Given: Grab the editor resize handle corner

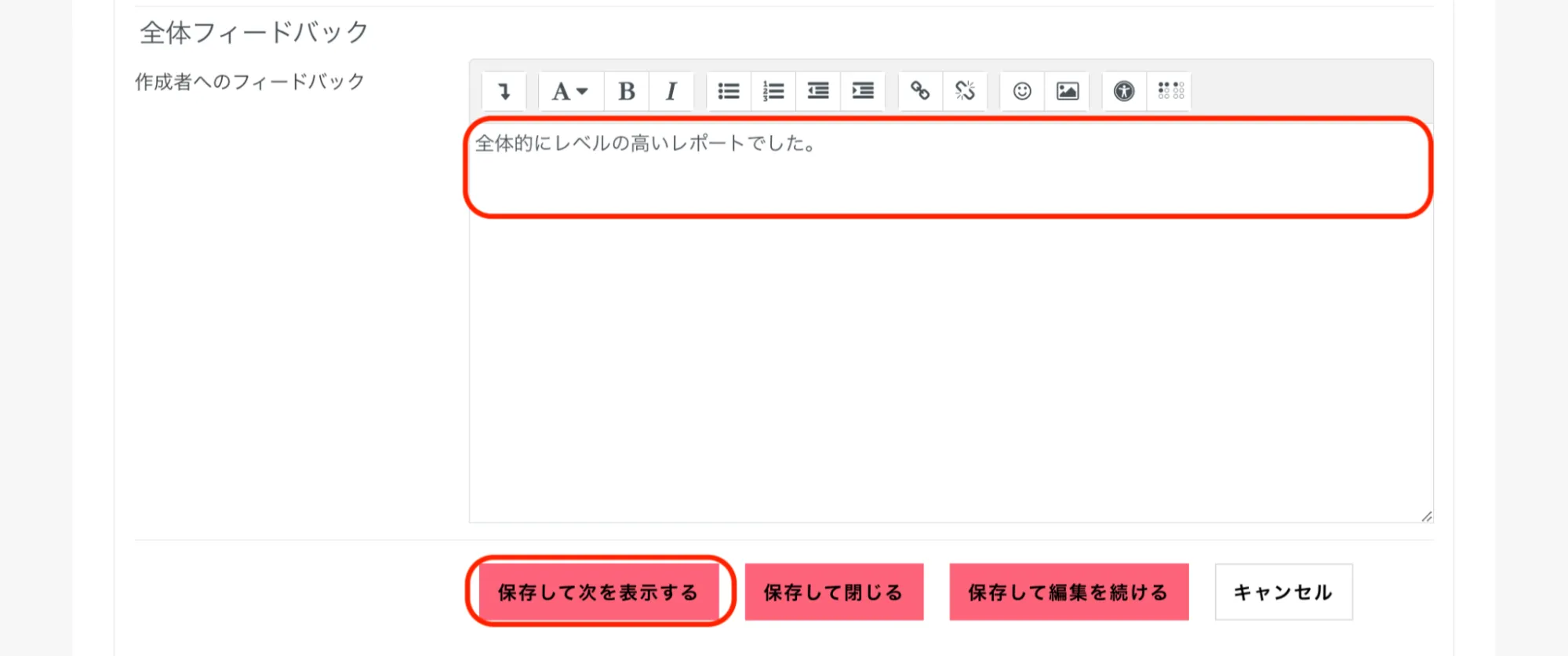Looking at the screenshot, I should (x=1426, y=516).
